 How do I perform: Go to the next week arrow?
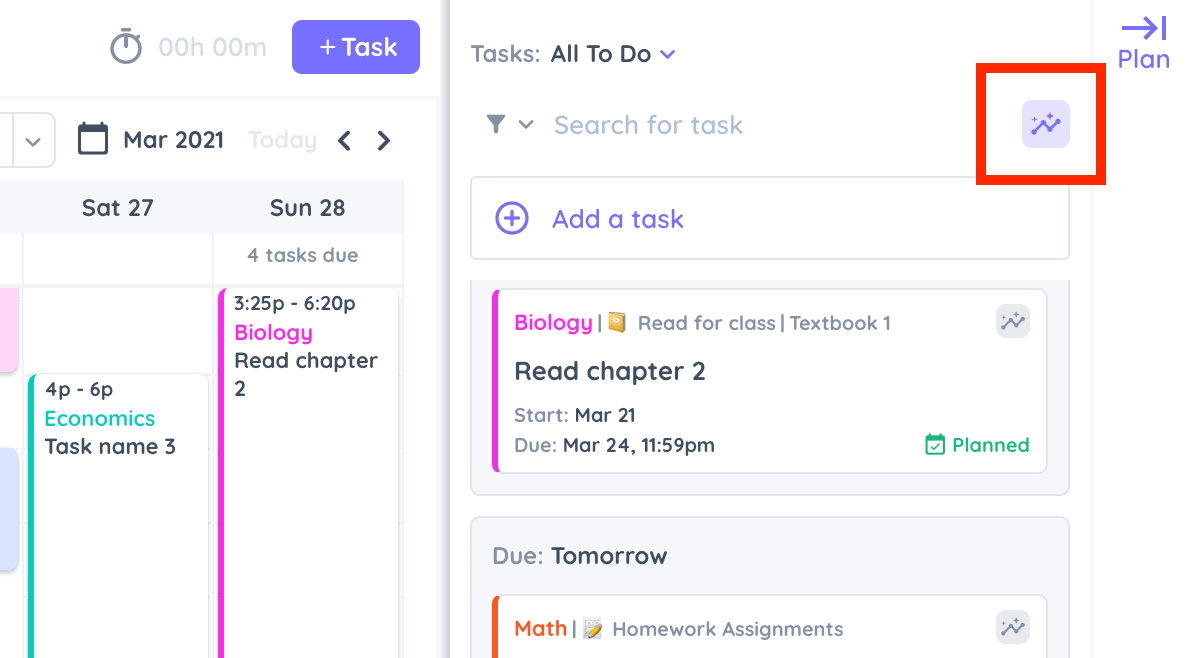tap(384, 140)
